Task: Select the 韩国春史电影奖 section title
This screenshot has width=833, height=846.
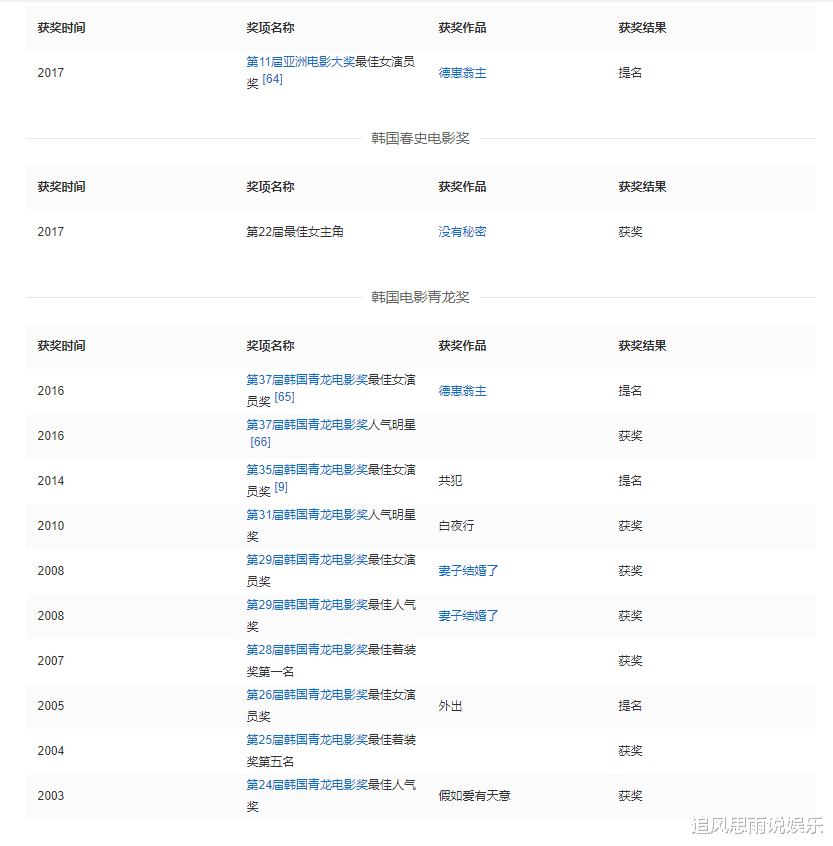Action: click(420, 139)
